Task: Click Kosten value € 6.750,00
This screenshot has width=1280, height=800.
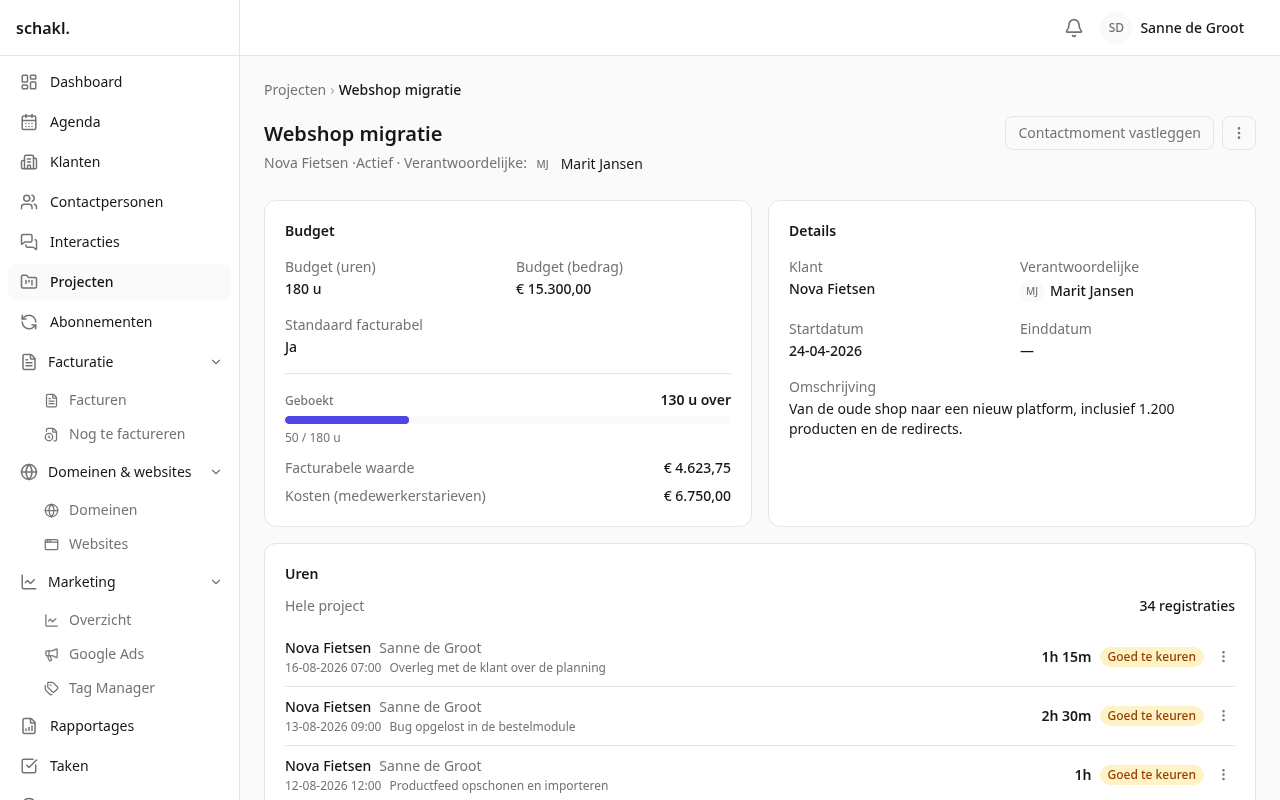Action: tap(697, 496)
